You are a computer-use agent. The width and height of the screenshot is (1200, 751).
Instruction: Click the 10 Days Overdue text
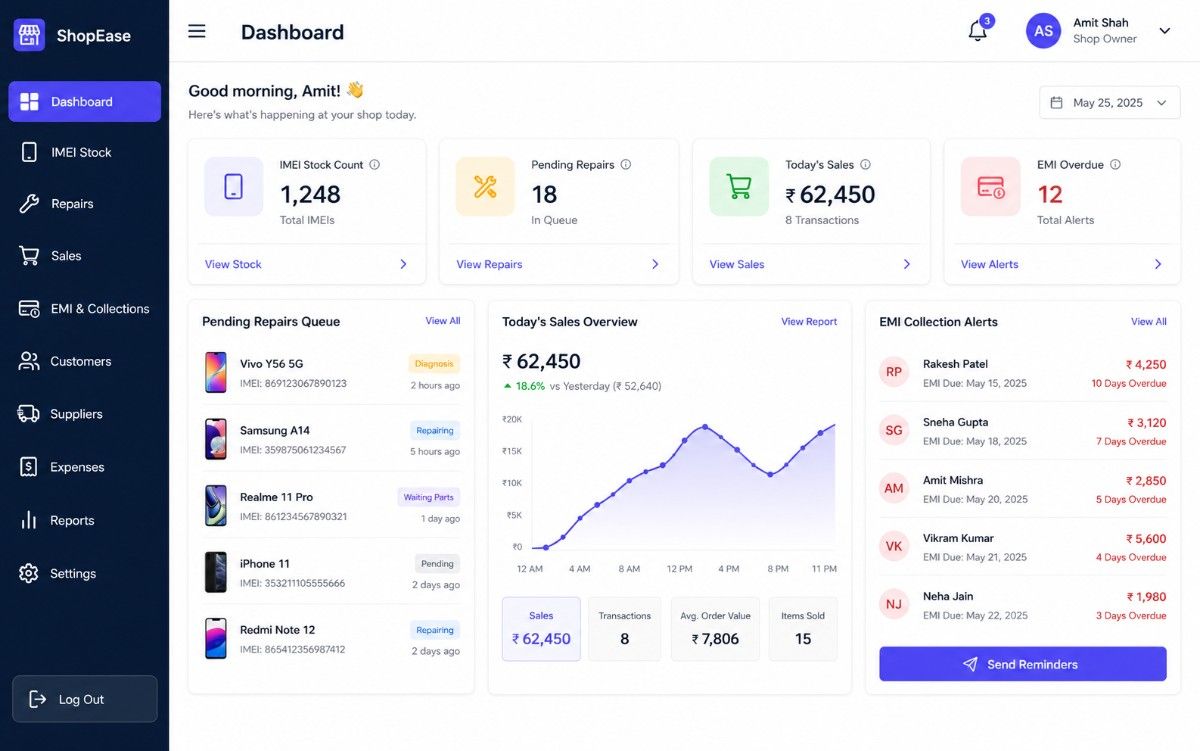[1129, 384]
